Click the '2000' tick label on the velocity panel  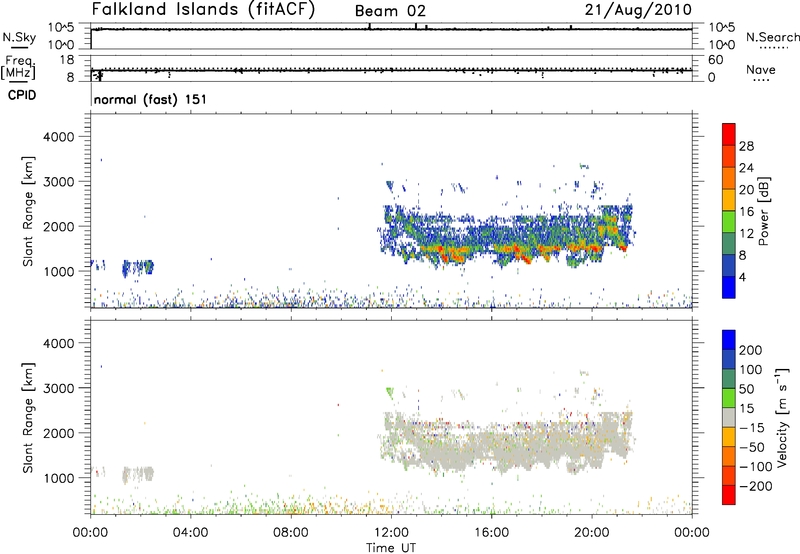(59, 433)
